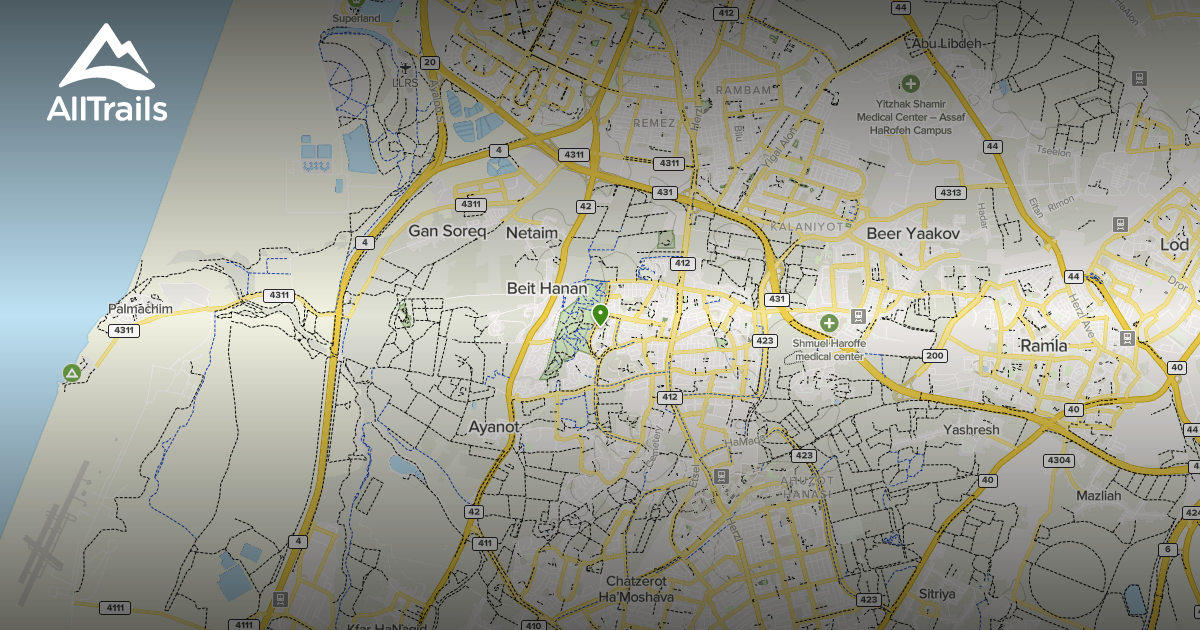
Task: Click the Yitzhak Shamir Medical Center hospital icon
Action: pyautogui.click(x=910, y=84)
